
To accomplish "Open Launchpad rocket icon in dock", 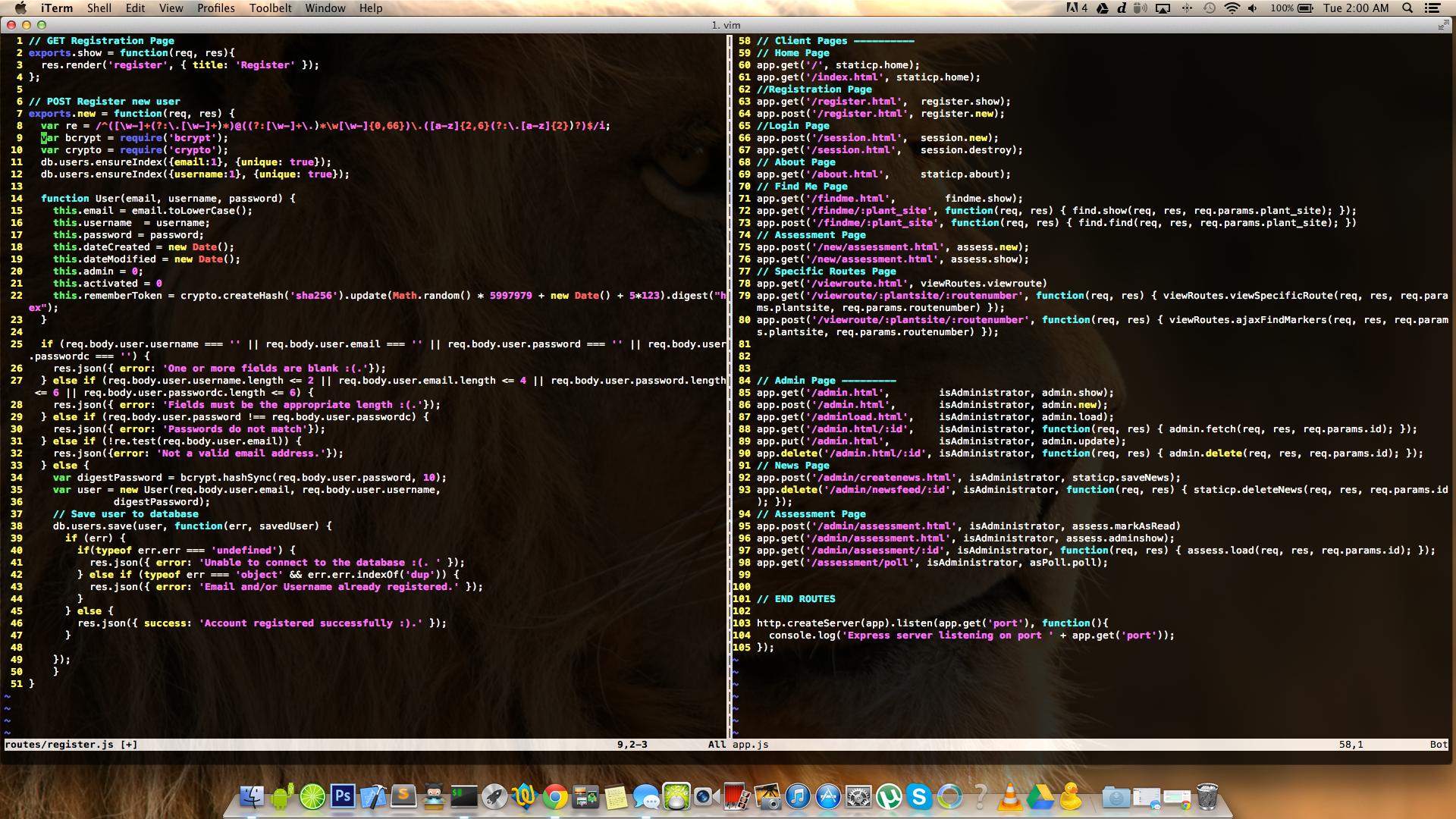I will [x=494, y=796].
